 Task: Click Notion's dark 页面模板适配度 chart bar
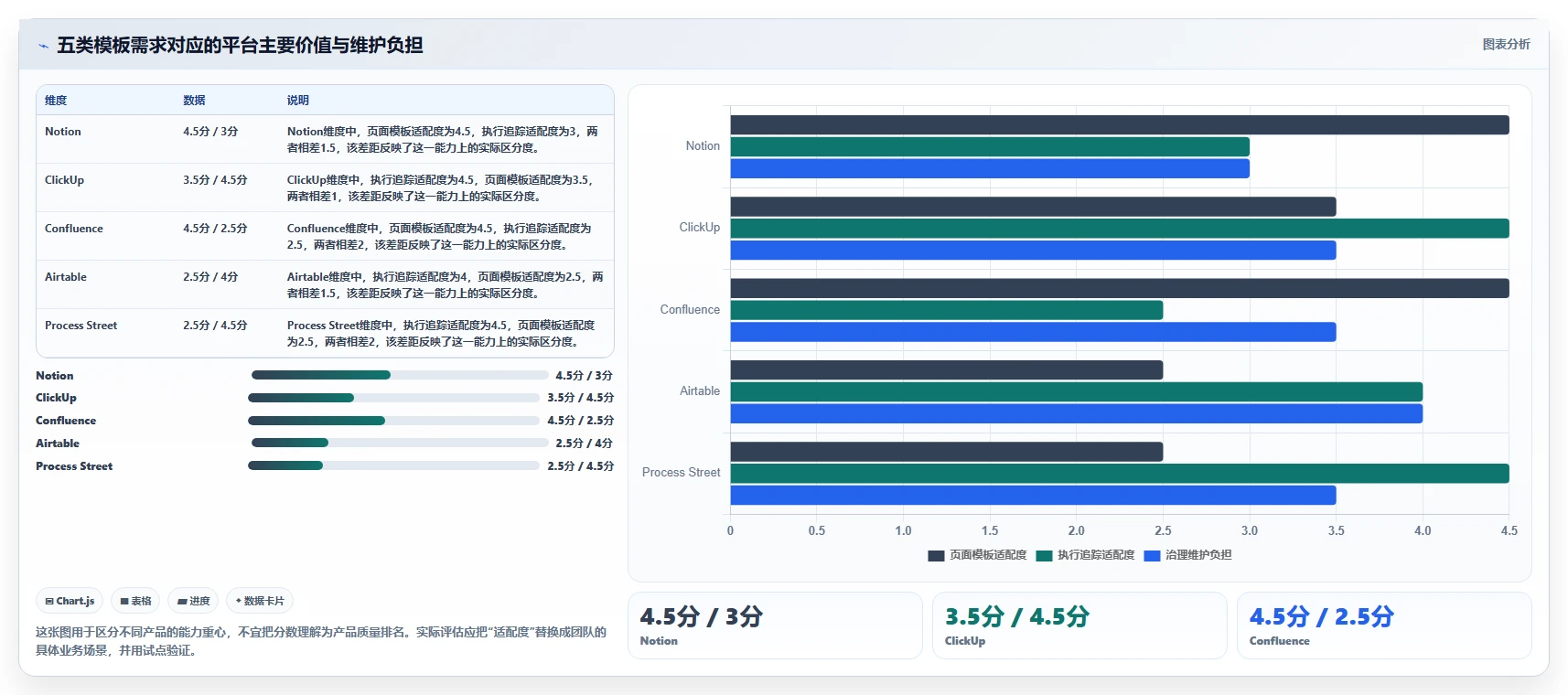(x=1120, y=125)
